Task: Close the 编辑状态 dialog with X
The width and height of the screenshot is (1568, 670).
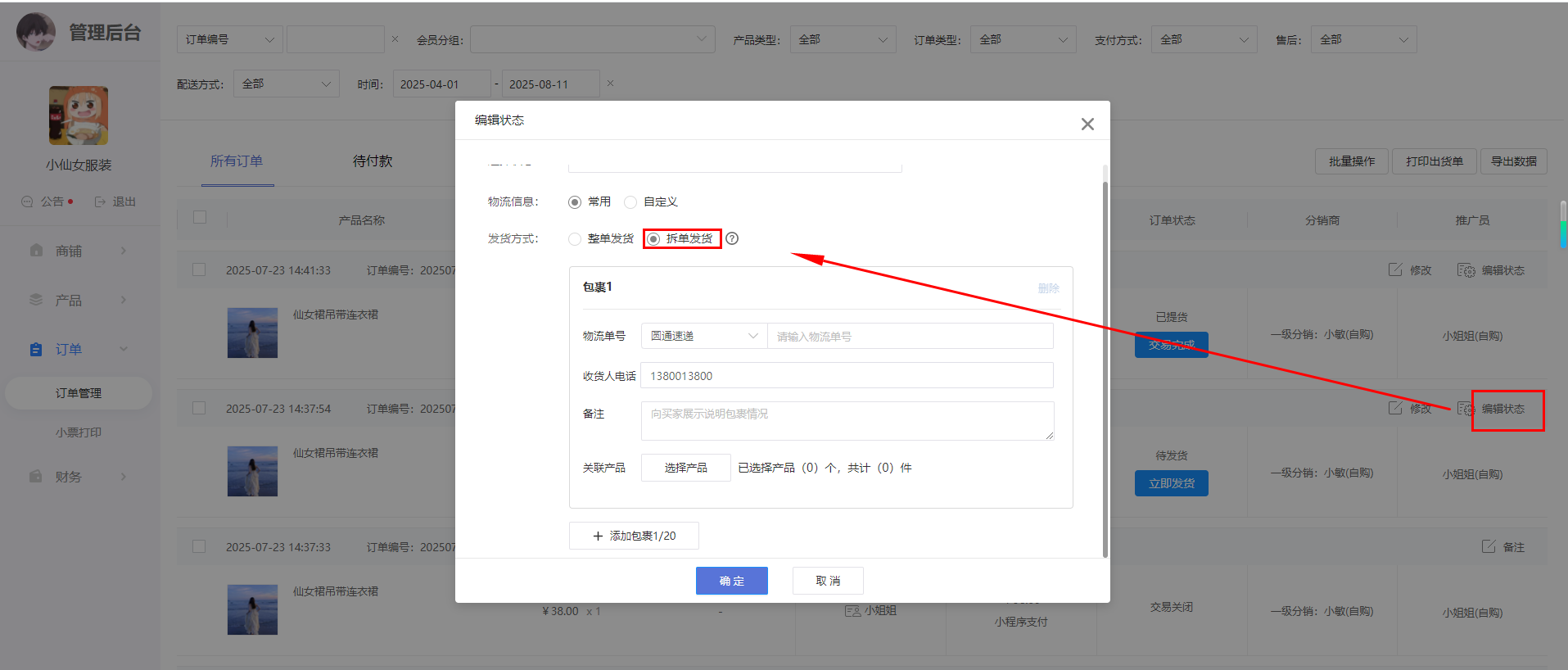Action: click(1087, 124)
